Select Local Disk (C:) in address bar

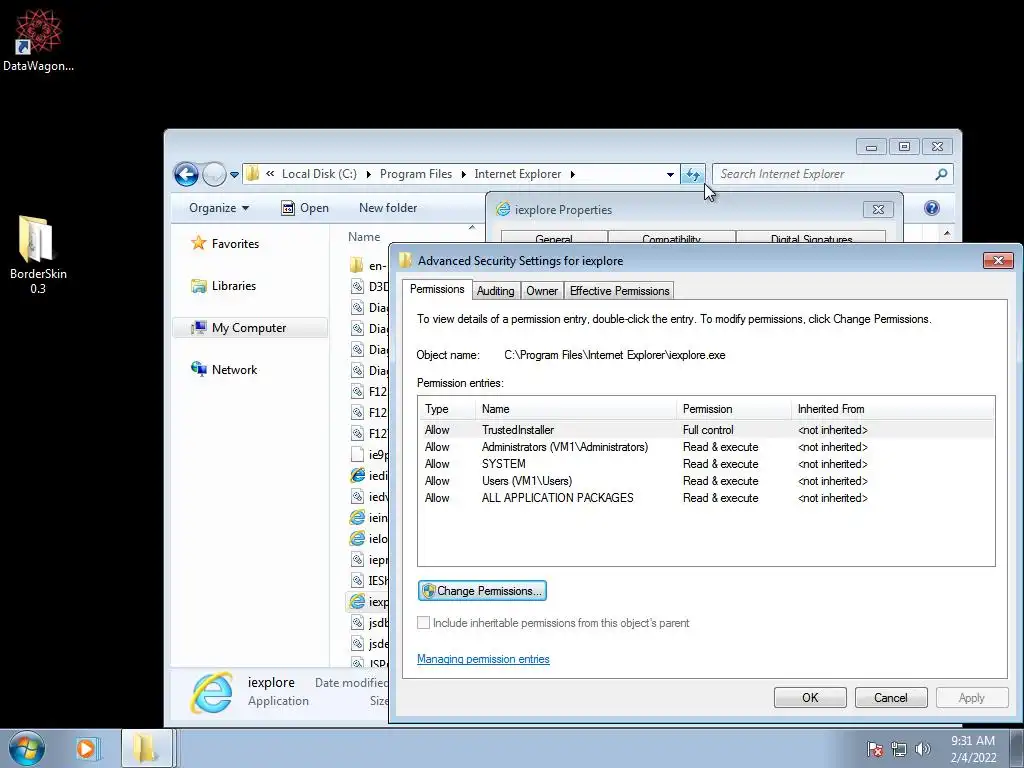(319, 174)
